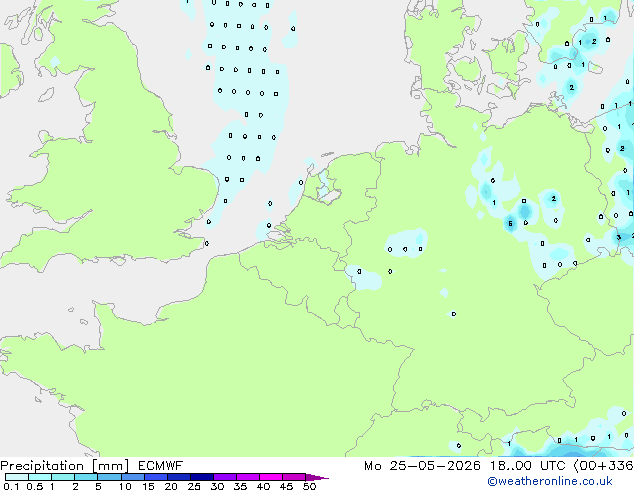634x490 pixels.
Task: Choose the 10–15 mm blue legend swatch
Action: 132,477
